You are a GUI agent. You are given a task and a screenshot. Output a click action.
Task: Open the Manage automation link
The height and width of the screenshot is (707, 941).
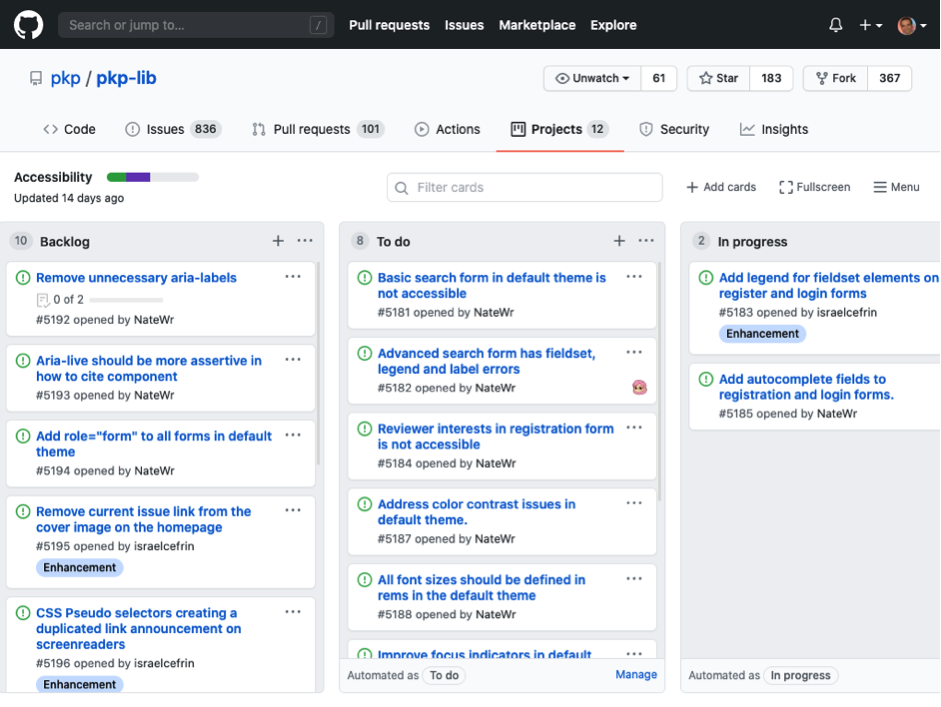tap(636, 675)
